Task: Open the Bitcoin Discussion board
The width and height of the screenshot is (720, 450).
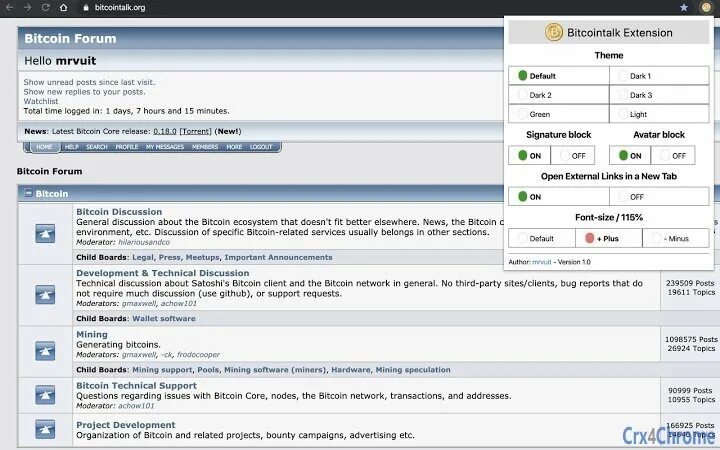Action: click(x=119, y=212)
